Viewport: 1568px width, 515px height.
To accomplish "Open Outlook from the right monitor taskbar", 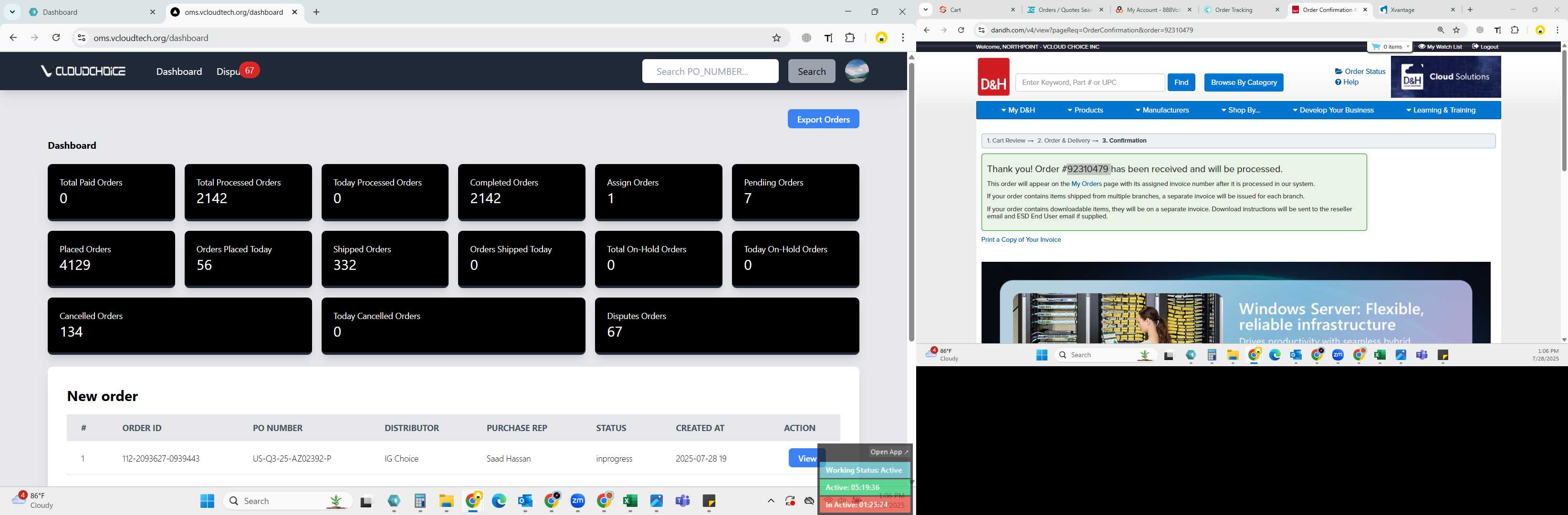I will pyautogui.click(x=1296, y=355).
